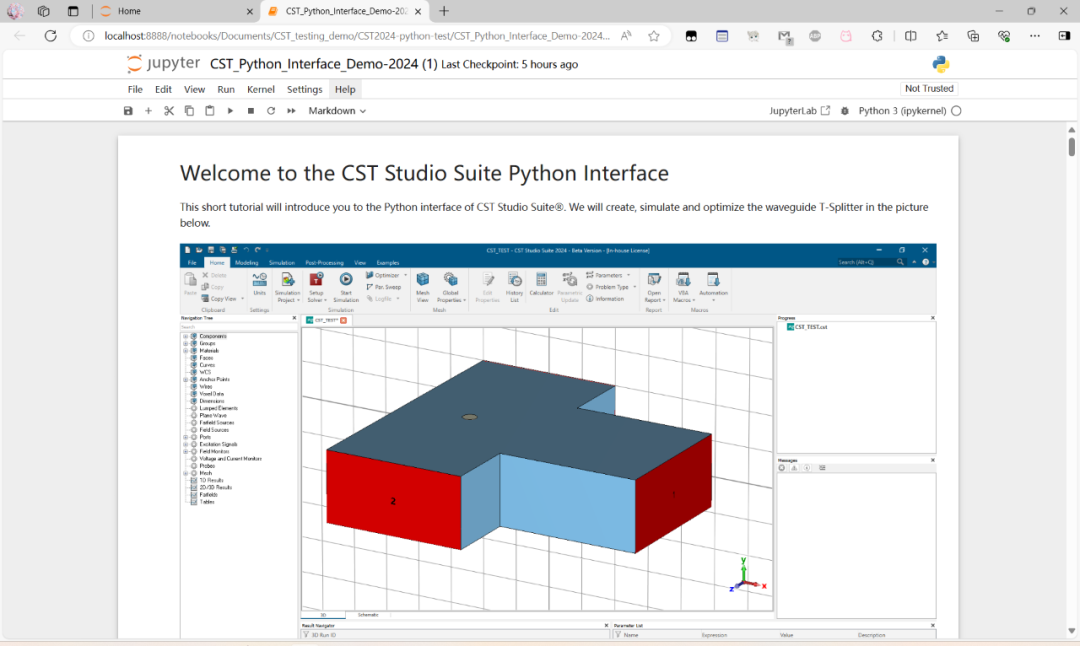Interrupt the kernel with stop icon

click(250, 110)
